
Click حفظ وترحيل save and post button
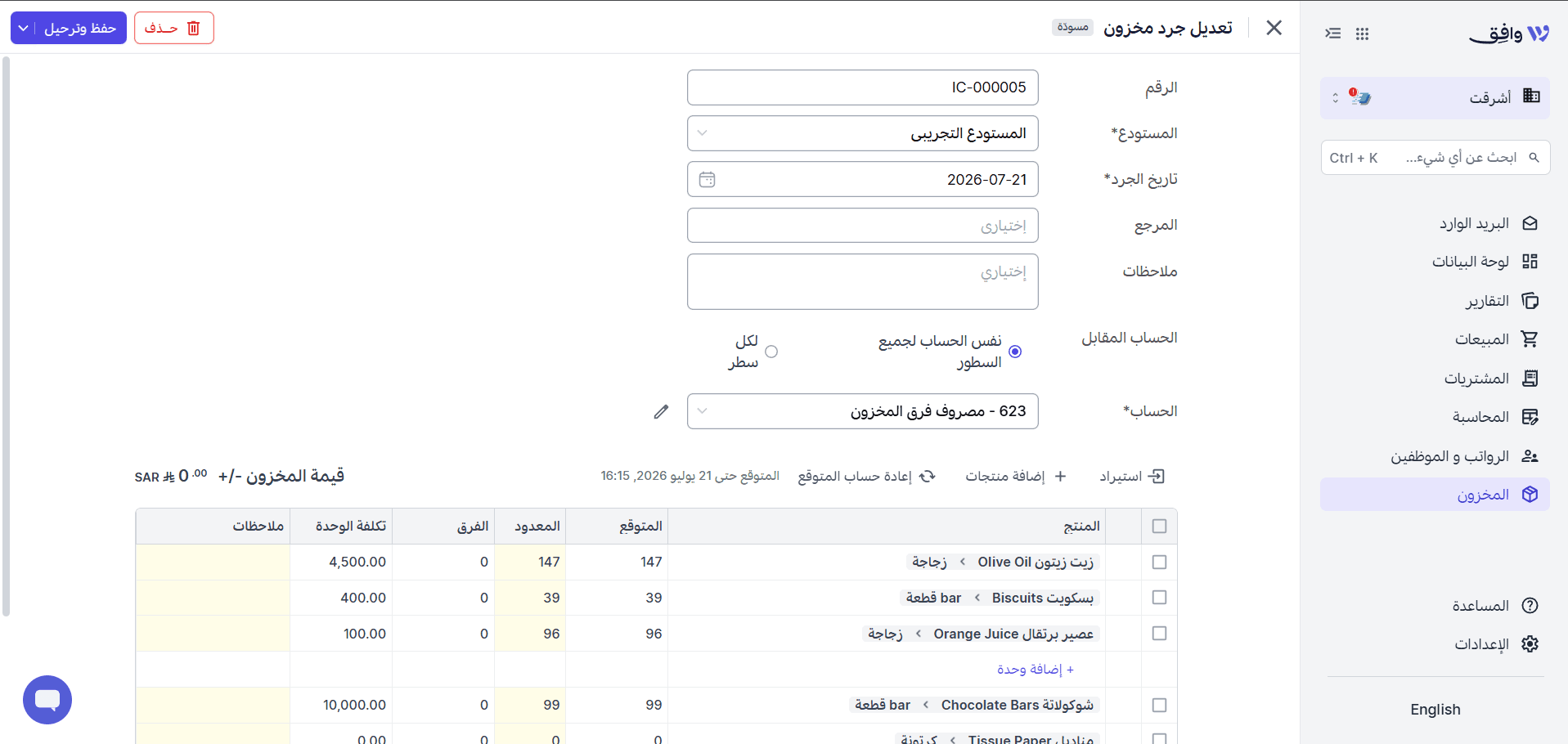(x=80, y=28)
